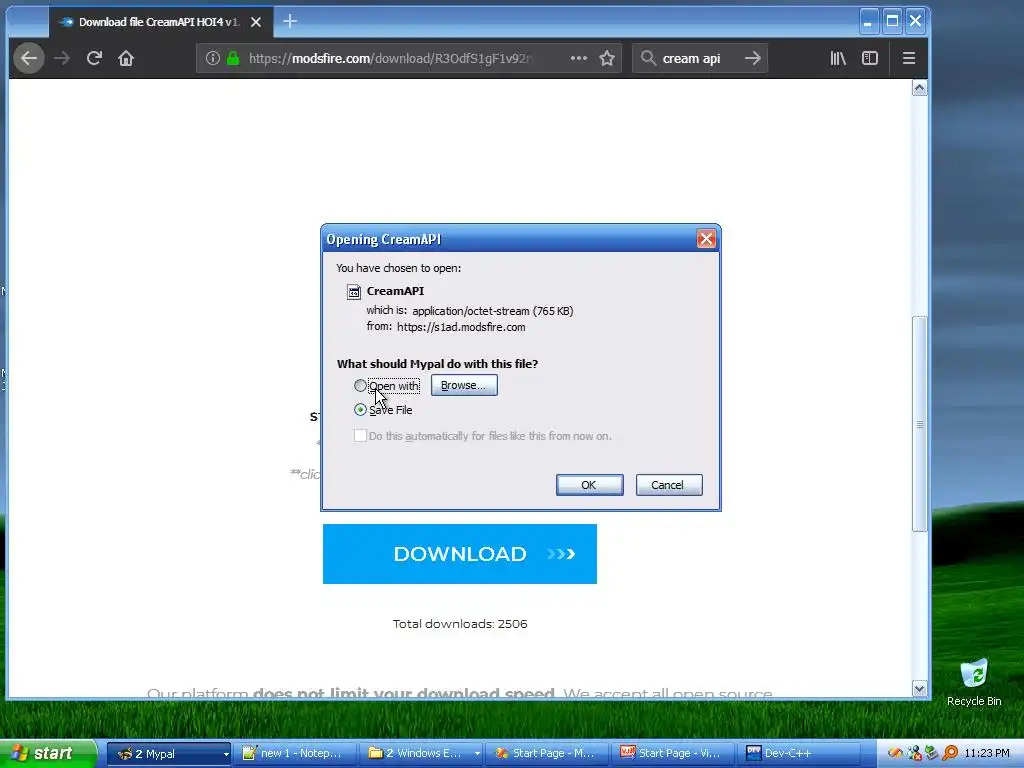Show site information icon in address bar

pos(213,58)
